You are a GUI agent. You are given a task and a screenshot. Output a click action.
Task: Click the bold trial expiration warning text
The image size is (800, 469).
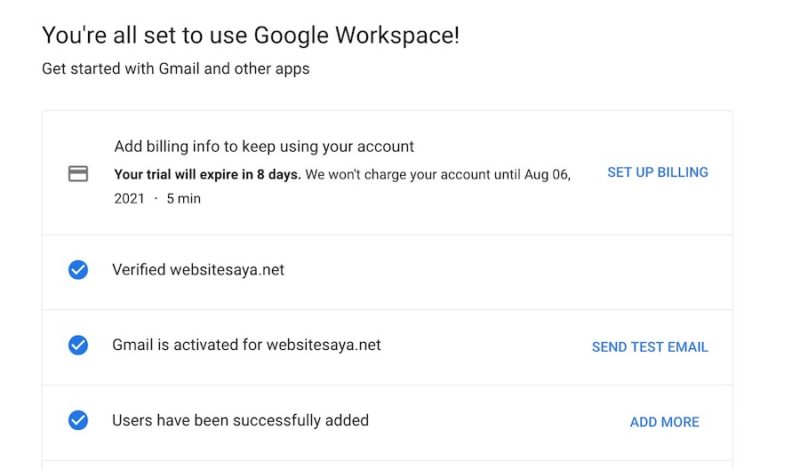click(207, 174)
